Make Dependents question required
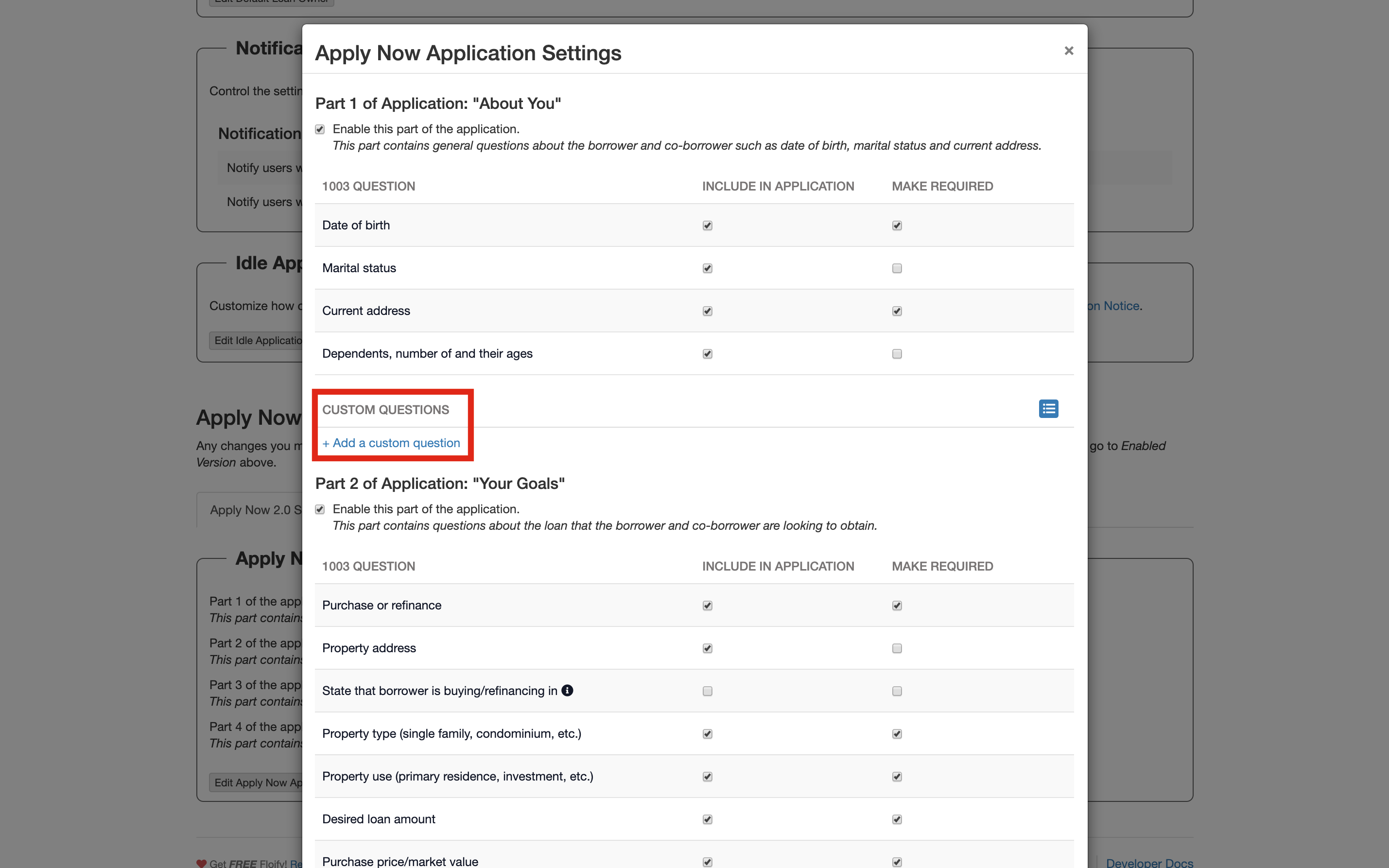The width and height of the screenshot is (1389, 868). [897, 354]
